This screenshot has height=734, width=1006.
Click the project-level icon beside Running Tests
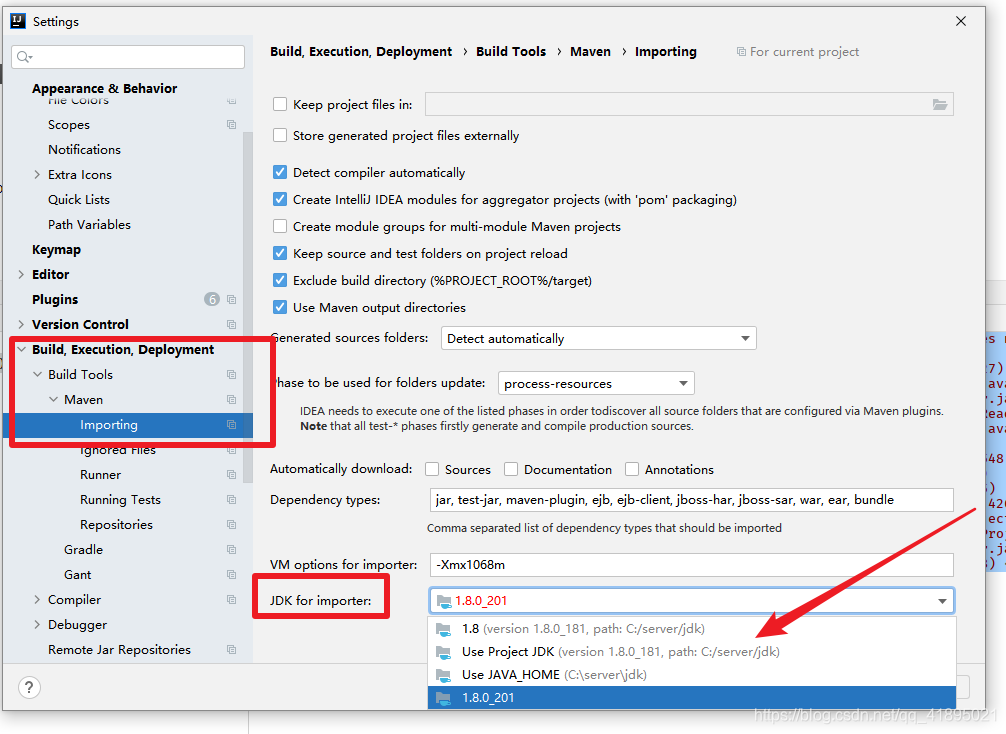click(232, 500)
